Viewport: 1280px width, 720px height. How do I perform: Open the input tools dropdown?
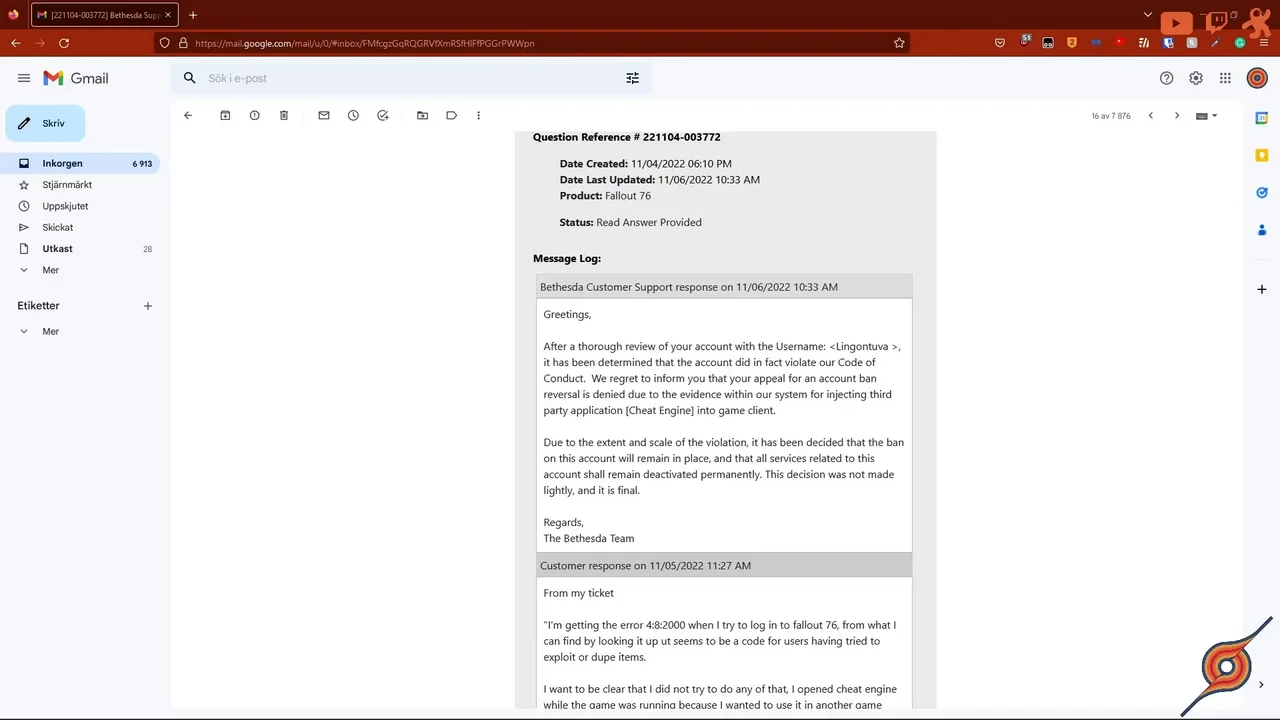(1206, 116)
